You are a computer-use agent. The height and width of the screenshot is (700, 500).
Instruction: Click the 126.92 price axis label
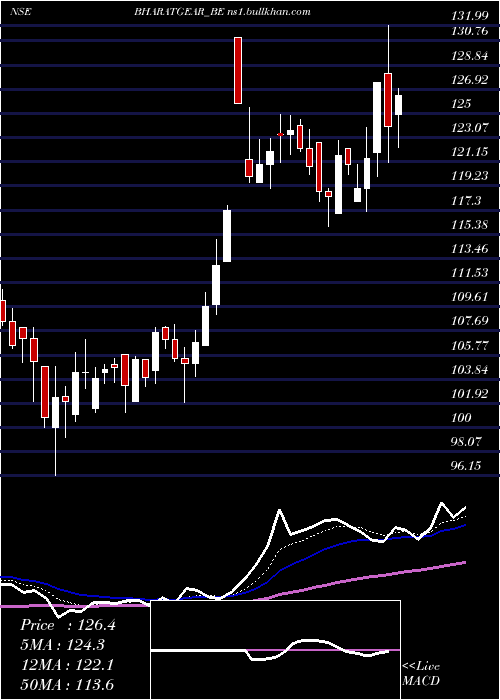tap(468, 81)
